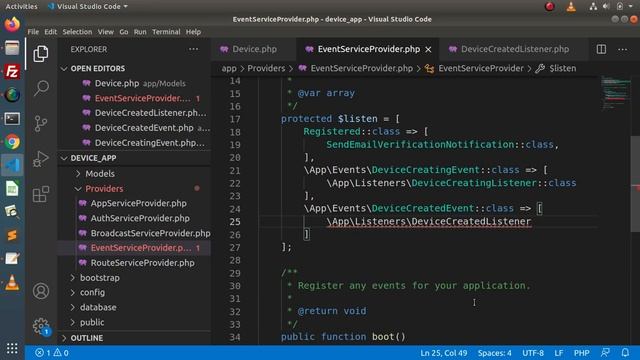Switch to the Device.php tab

tap(254, 49)
